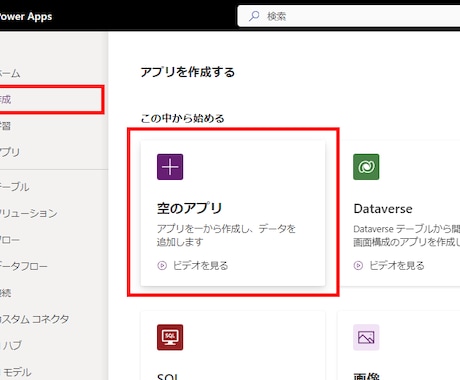Click the search magnifier icon
The height and width of the screenshot is (380, 460).
pos(254,16)
